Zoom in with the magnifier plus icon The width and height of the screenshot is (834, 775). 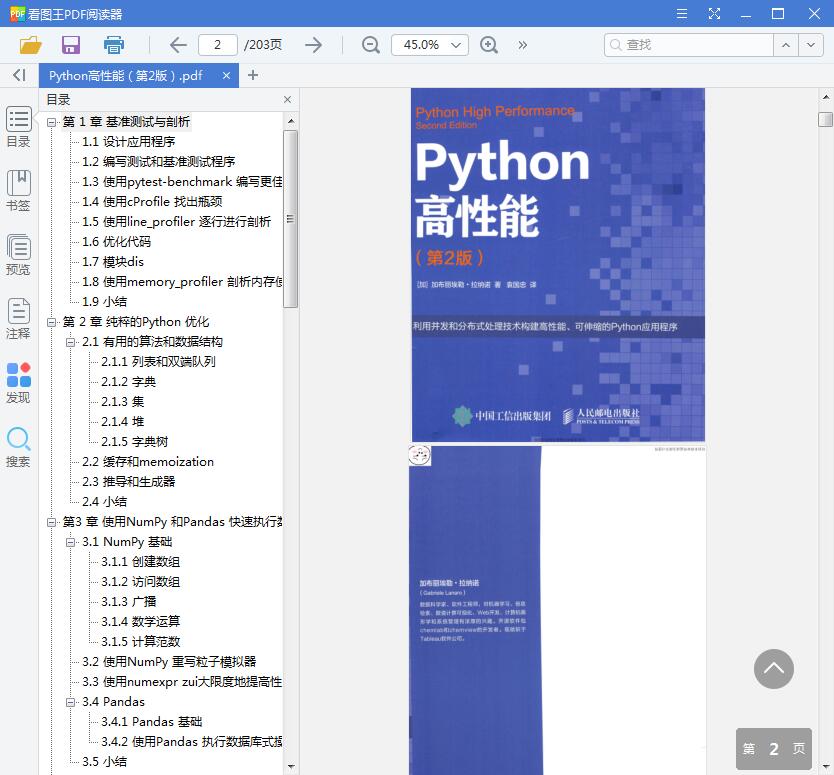coord(488,44)
